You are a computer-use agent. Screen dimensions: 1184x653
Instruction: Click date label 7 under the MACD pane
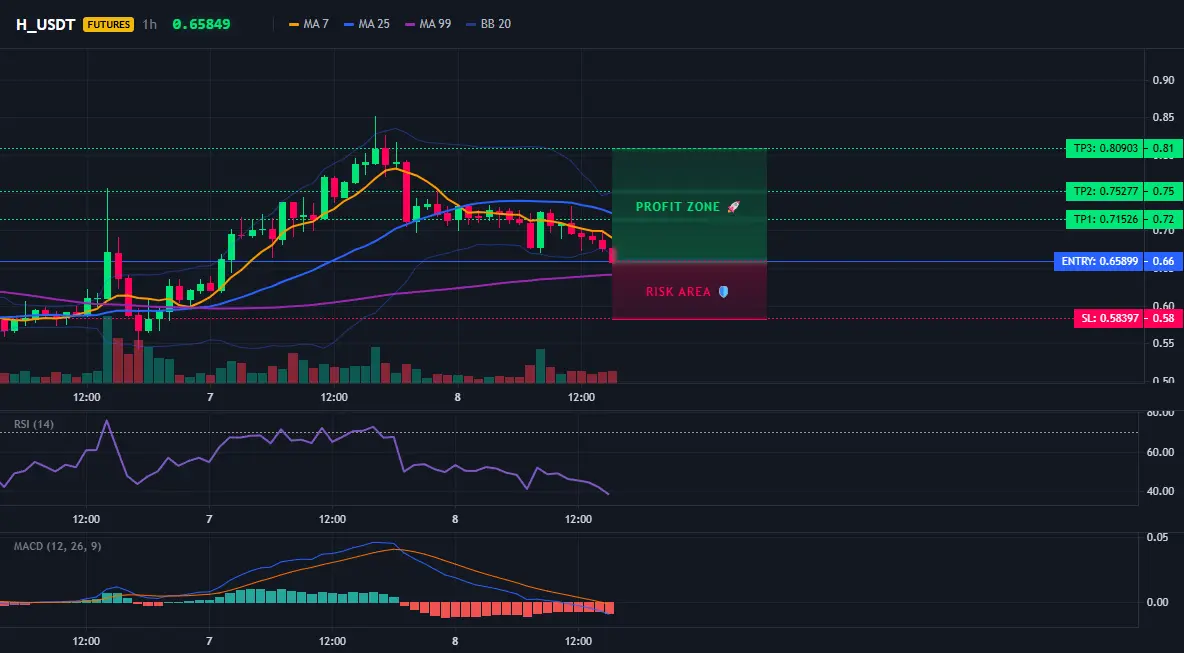coord(209,642)
